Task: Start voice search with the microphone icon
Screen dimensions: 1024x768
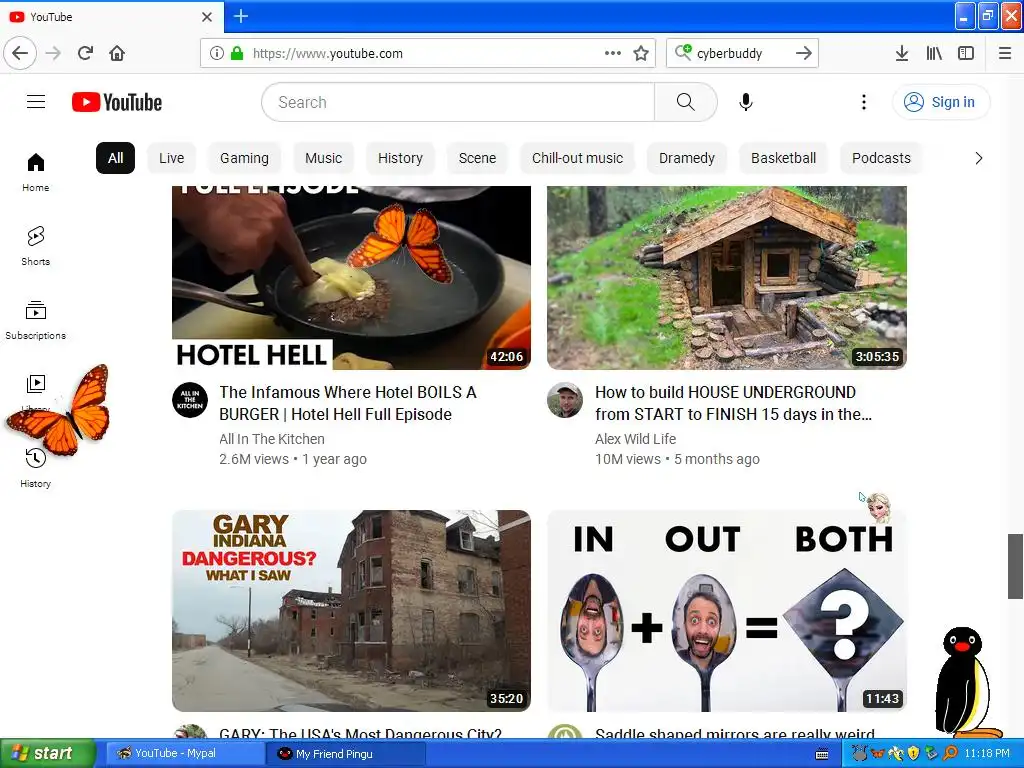Action: (746, 102)
